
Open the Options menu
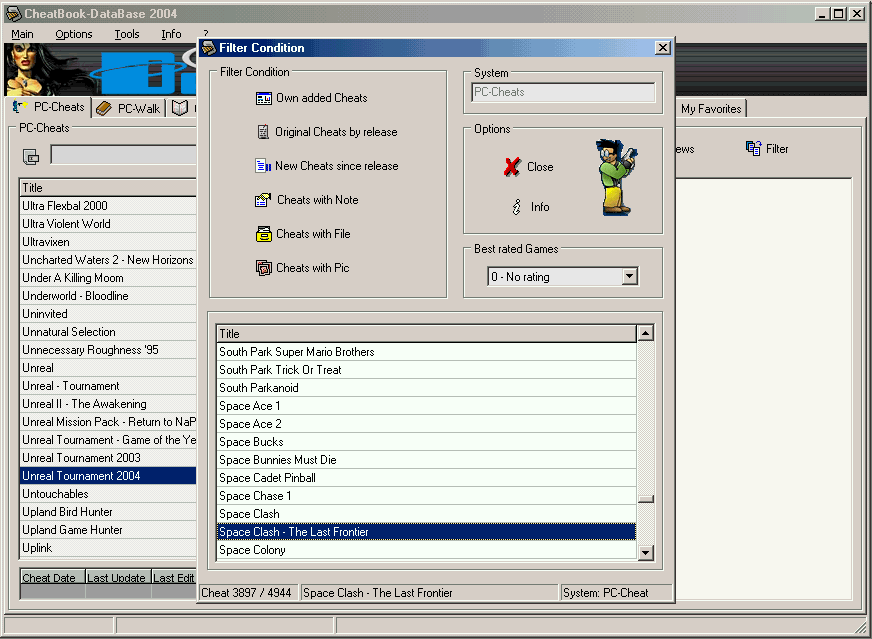point(74,34)
